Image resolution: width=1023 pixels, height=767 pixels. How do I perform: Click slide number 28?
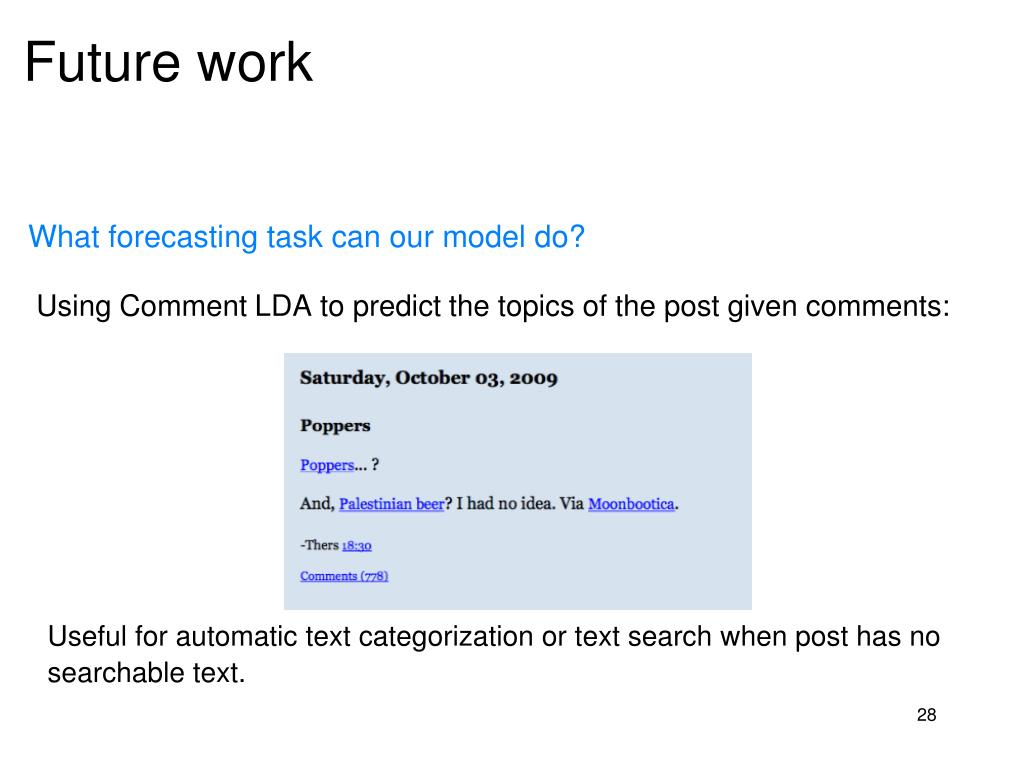(926, 715)
